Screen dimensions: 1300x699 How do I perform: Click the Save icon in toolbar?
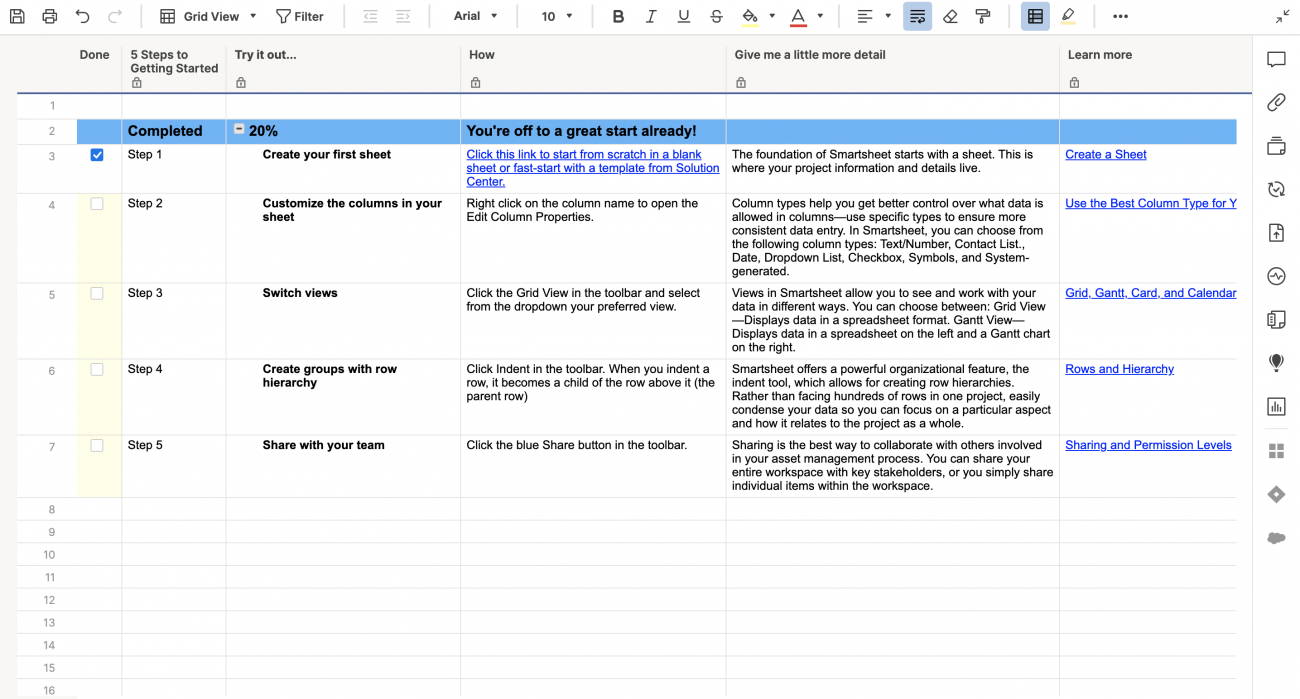pyautogui.click(x=17, y=16)
